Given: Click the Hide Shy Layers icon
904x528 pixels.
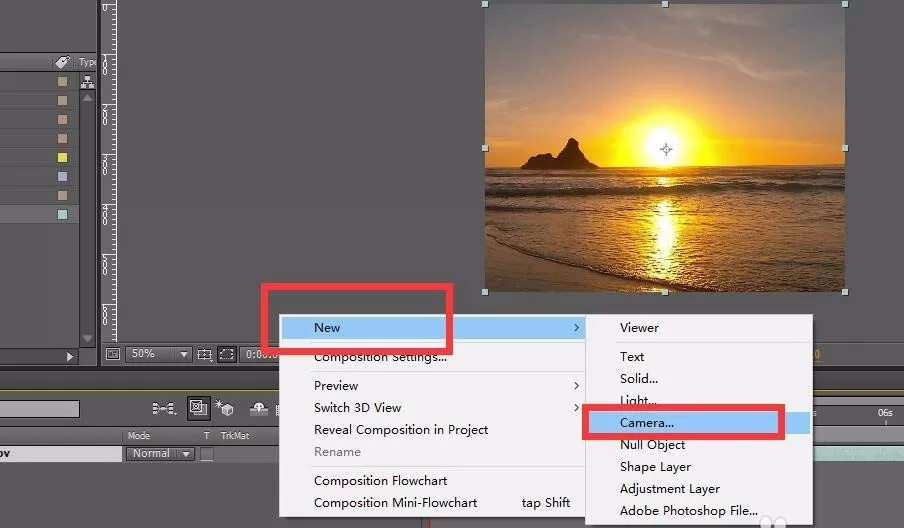Looking at the screenshot, I should 258,409.
